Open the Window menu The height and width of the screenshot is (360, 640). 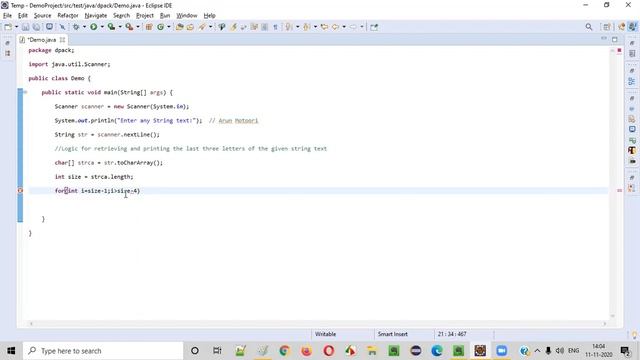click(187, 16)
